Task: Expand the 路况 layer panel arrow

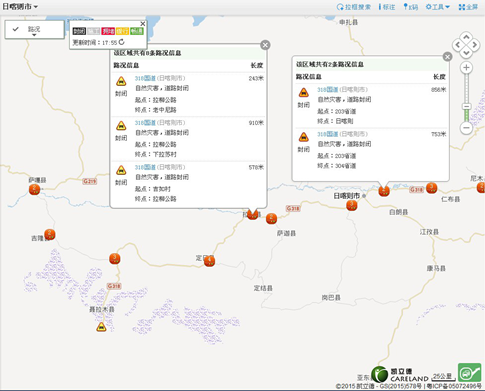Action: click(x=34, y=35)
